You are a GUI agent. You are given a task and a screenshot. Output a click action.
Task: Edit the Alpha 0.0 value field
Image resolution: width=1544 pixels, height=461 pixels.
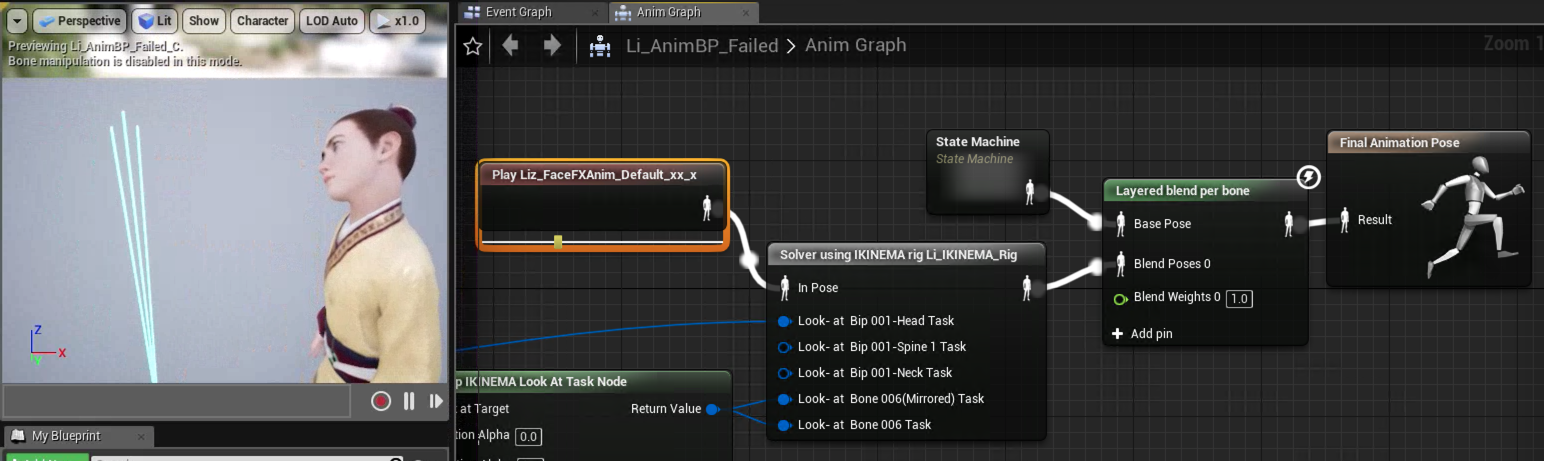click(x=529, y=436)
